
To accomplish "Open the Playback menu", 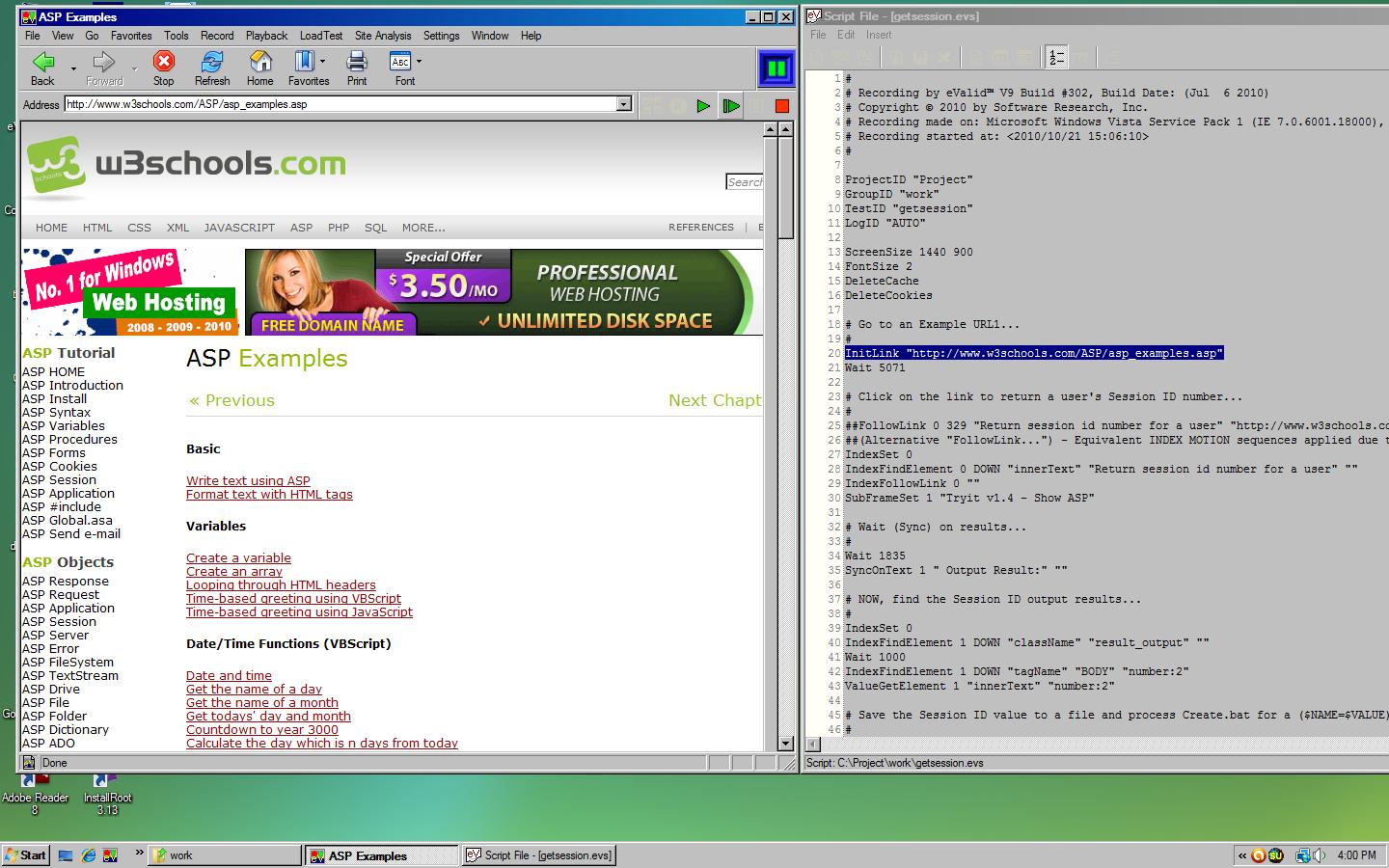I will click(x=266, y=36).
